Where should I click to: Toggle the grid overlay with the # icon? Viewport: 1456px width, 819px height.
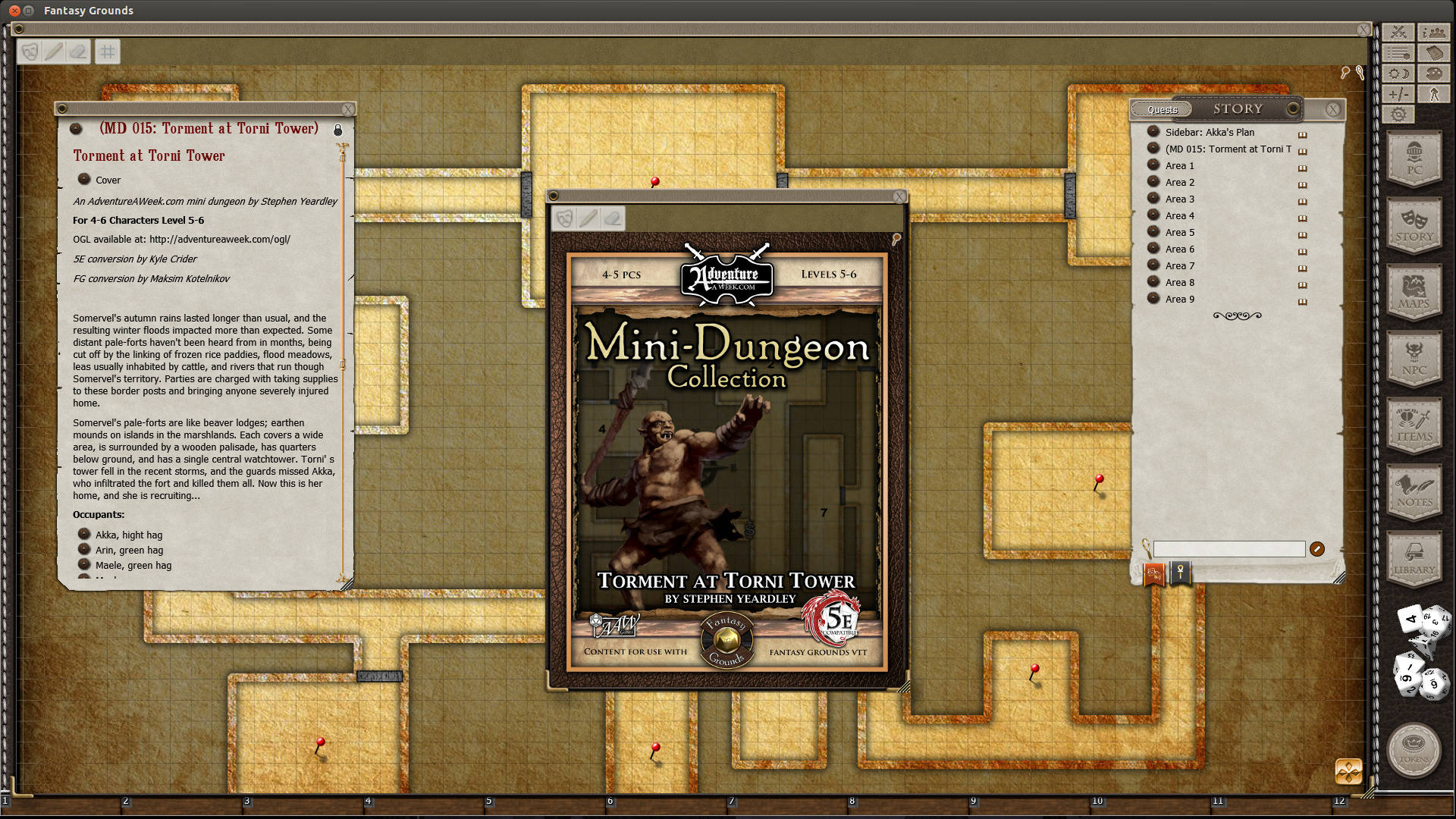pos(107,51)
